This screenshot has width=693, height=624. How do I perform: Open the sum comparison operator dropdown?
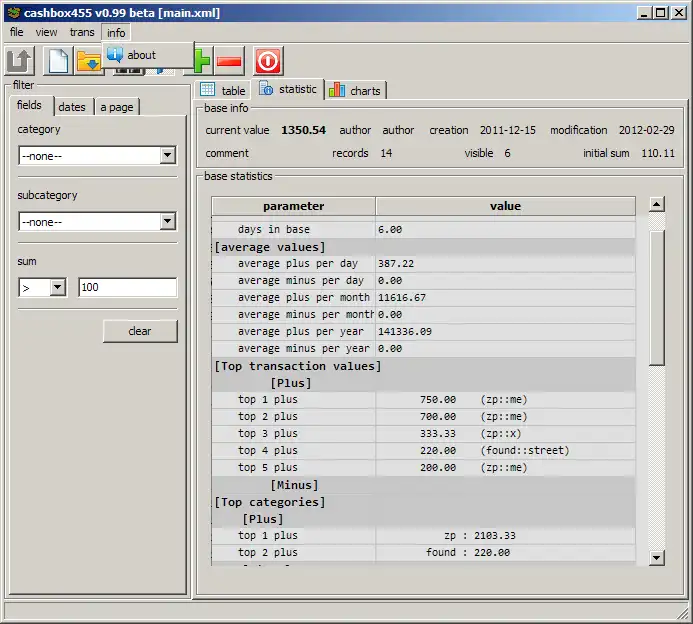(x=57, y=287)
